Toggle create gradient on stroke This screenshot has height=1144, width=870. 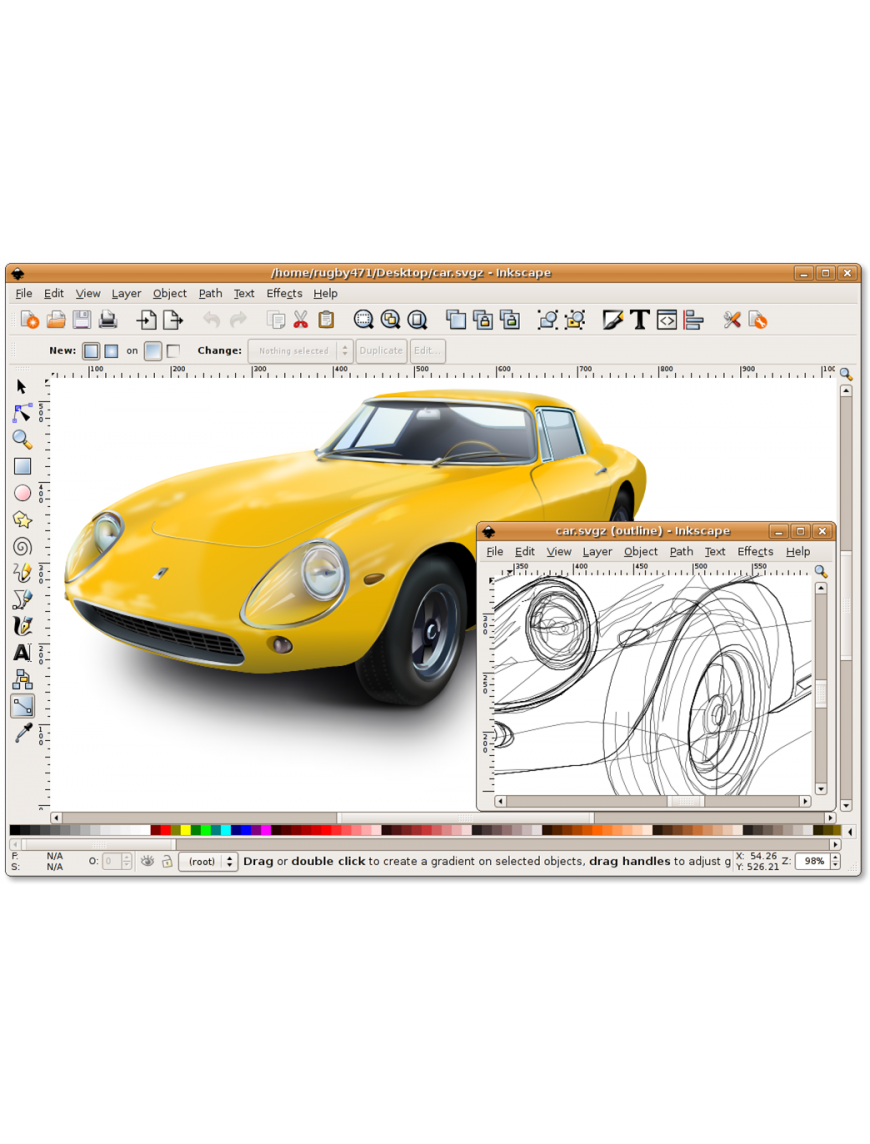[173, 351]
